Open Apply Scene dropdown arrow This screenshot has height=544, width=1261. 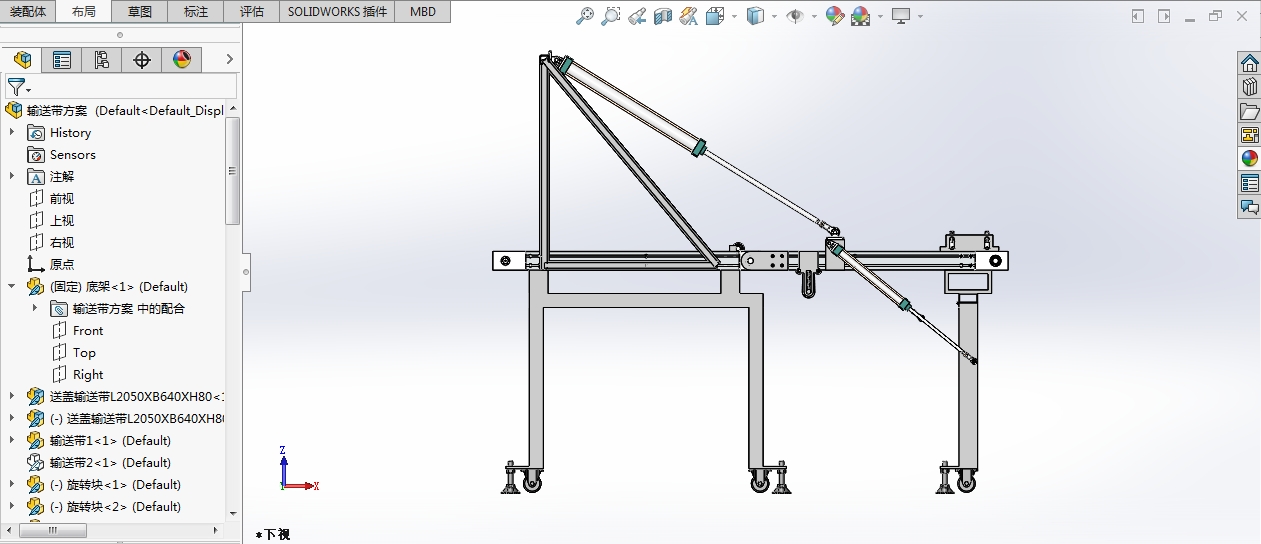[880, 17]
